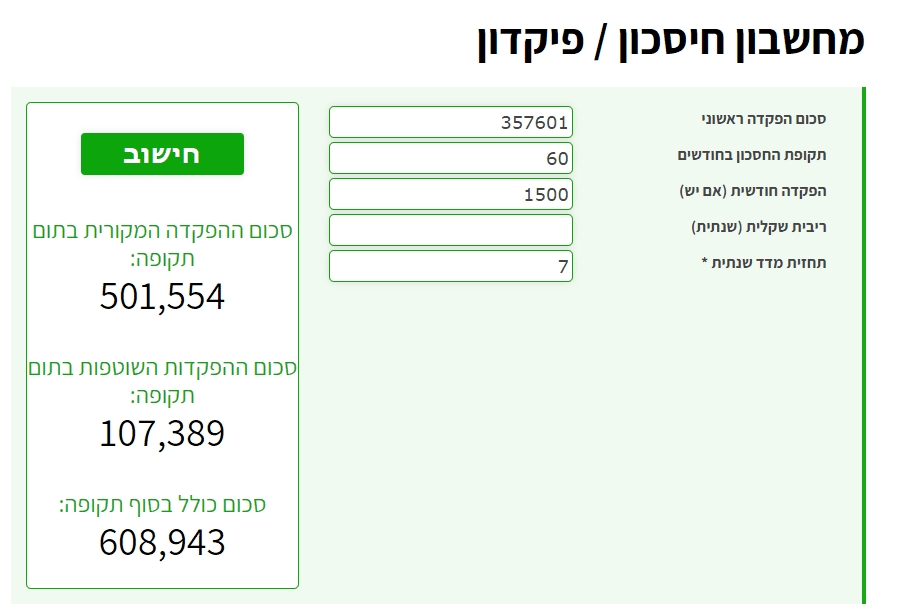Screen dimensions: 906x613
Task: Click the green vertical bar beside the form labels
Action: (863, 340)
